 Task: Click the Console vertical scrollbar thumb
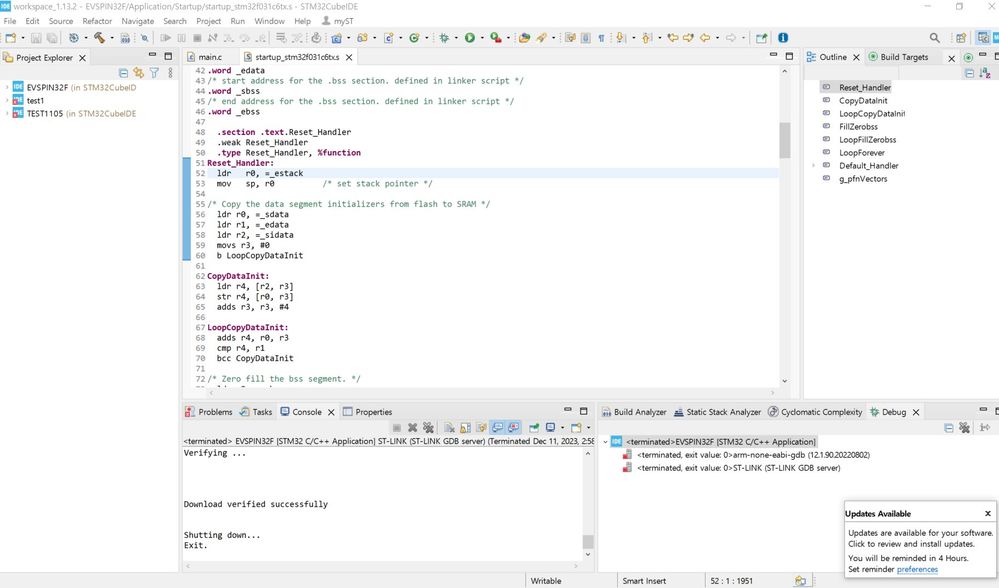(587, 541)
